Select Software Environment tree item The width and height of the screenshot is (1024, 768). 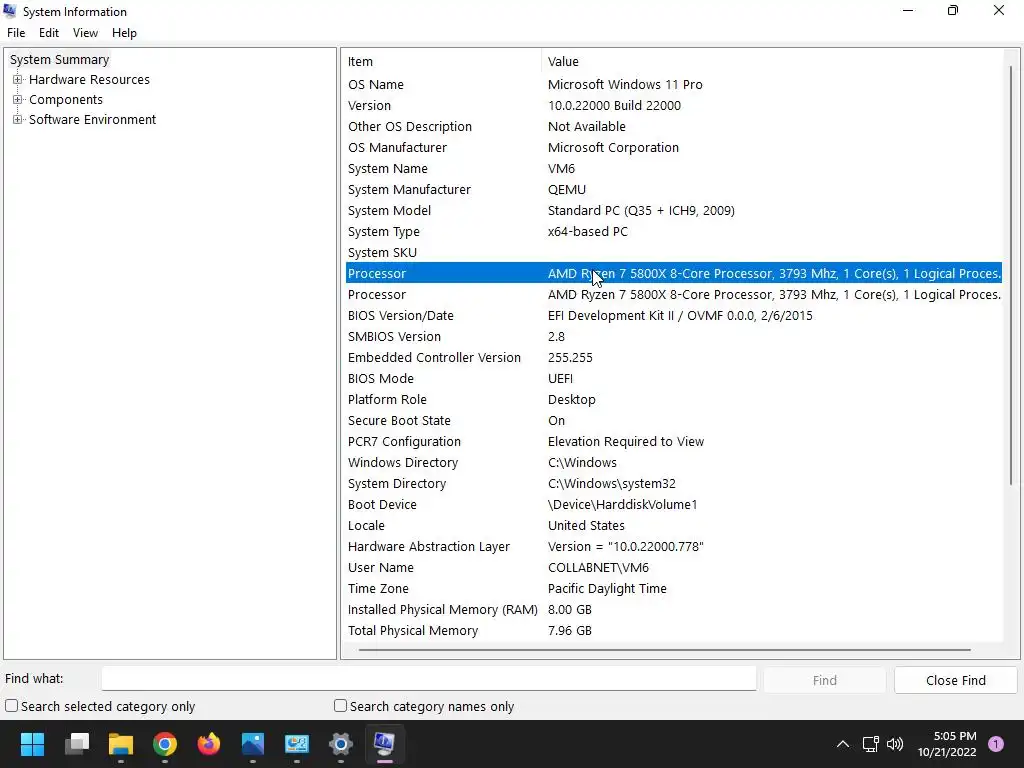93,120
